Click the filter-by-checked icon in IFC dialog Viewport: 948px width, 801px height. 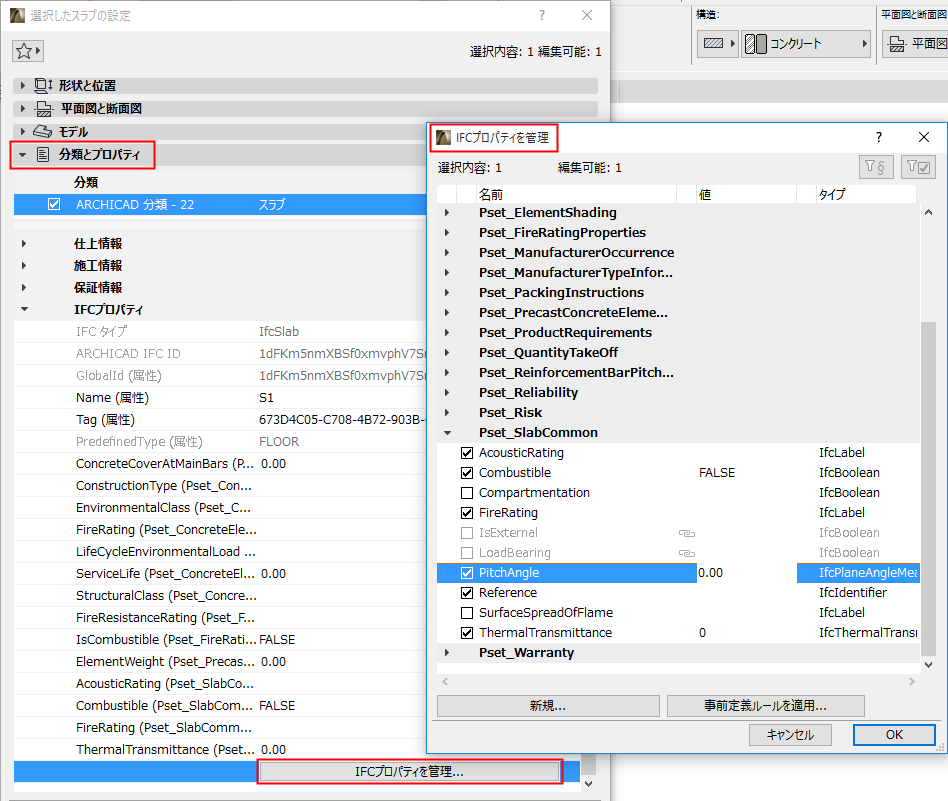coord(917,167)
